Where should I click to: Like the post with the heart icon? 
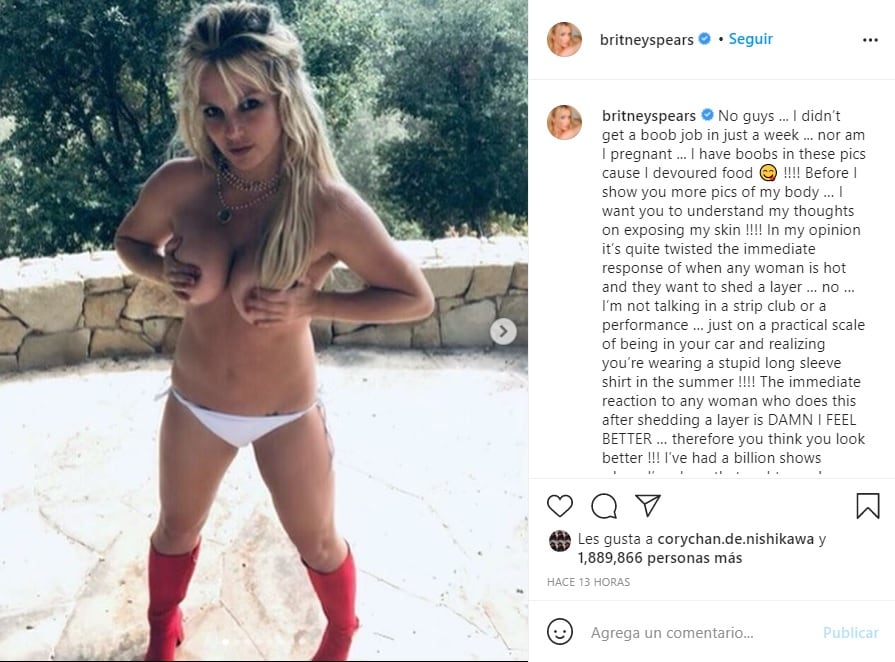(x=559, y=506)
